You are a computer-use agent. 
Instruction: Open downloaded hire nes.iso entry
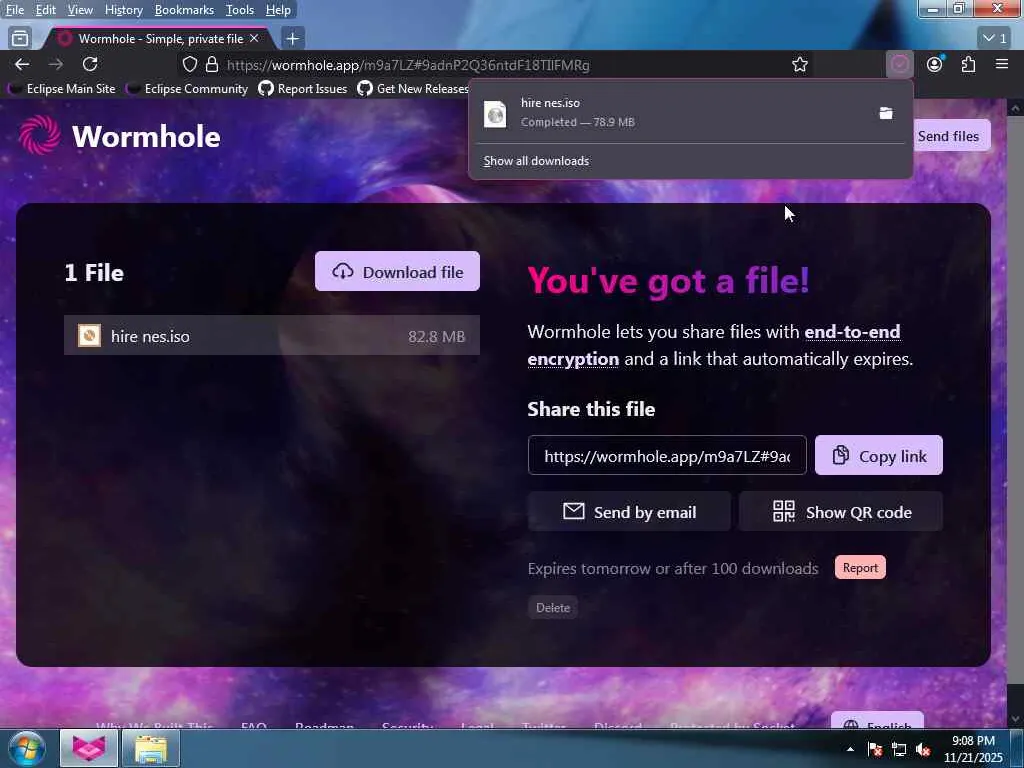[671, 112]
